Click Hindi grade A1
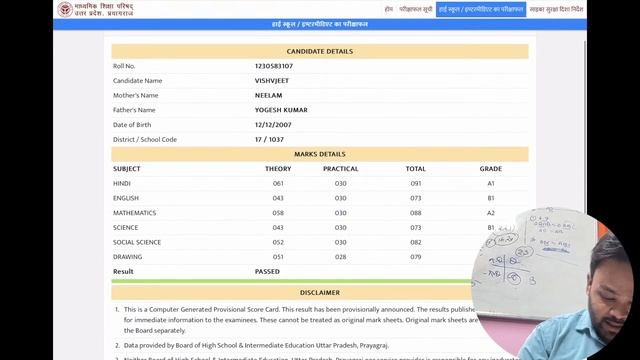640x360 pixels. [491, 184]
